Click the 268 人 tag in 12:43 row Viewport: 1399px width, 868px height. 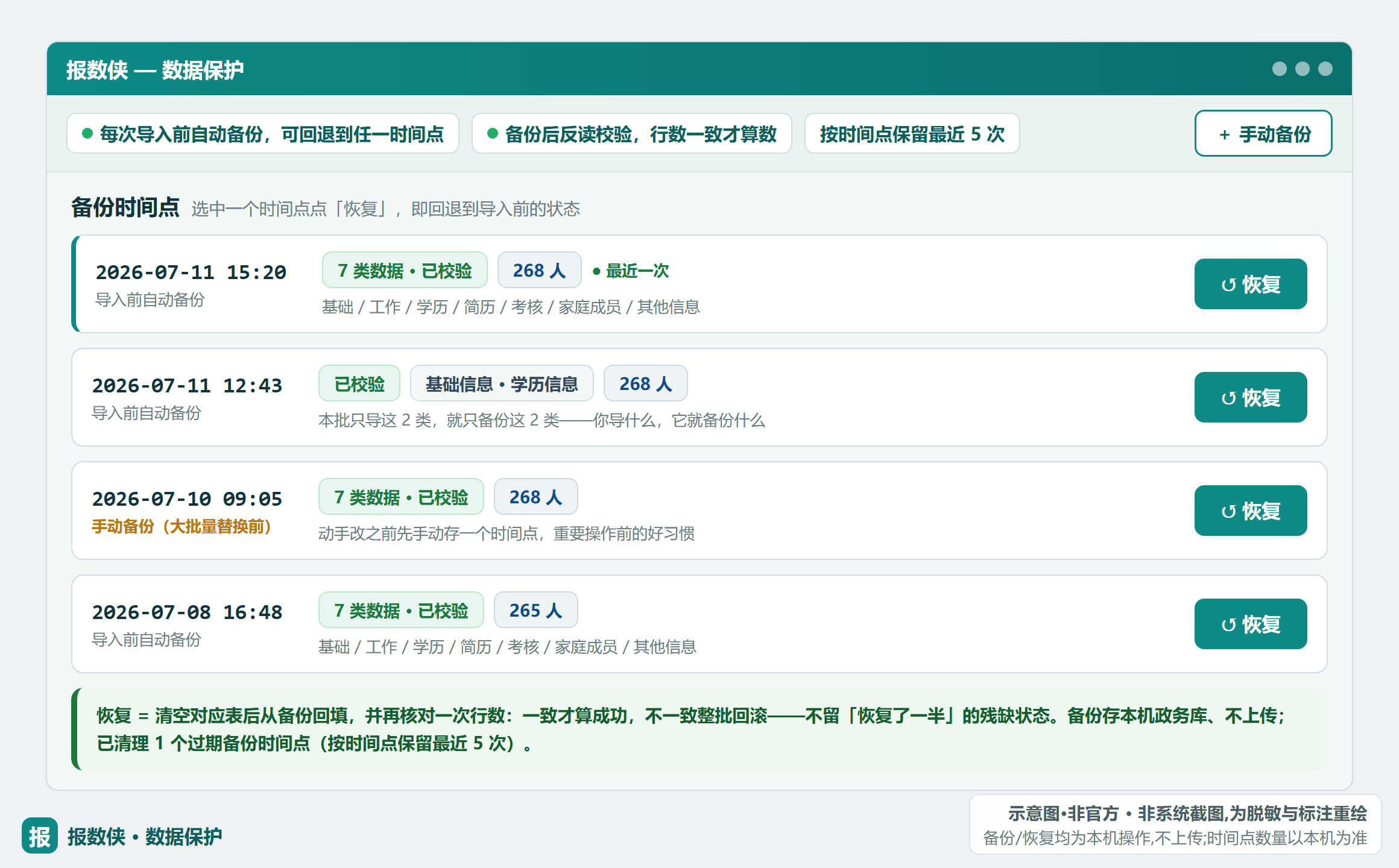[x=645, y=383]
